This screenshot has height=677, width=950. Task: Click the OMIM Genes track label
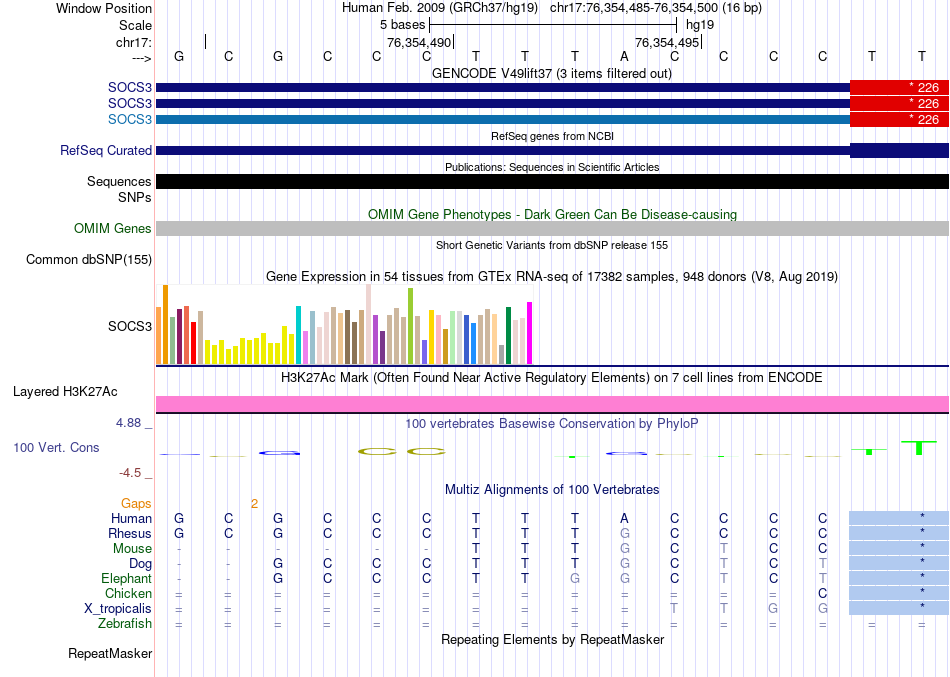[x=113, y=228]
